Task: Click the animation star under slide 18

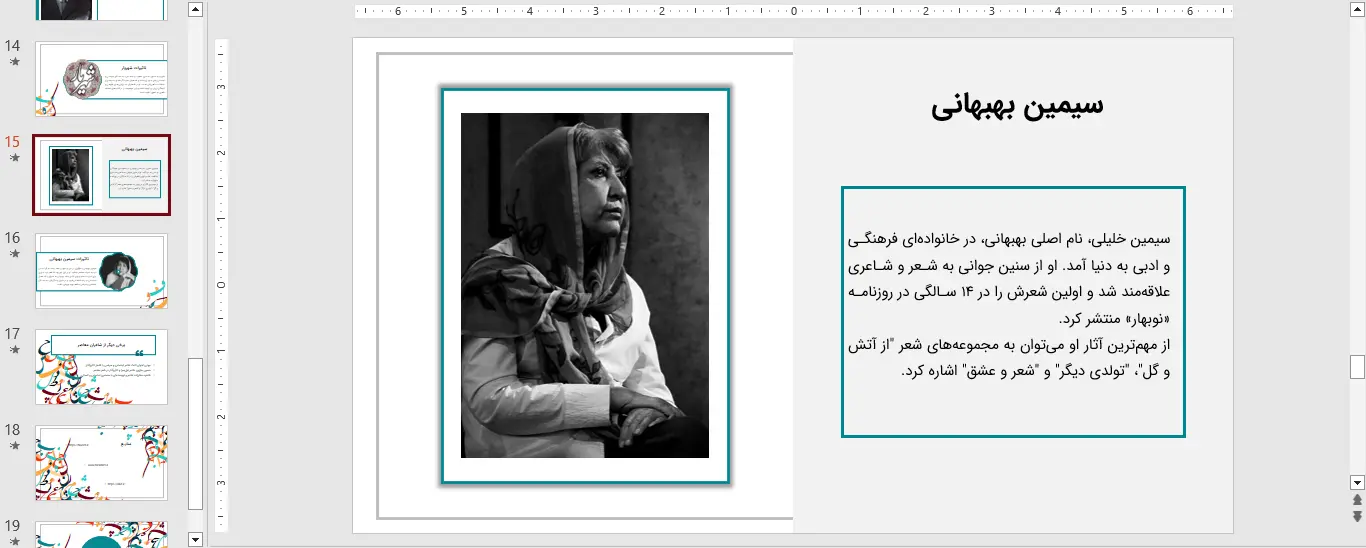Action: tap(14, 446)
